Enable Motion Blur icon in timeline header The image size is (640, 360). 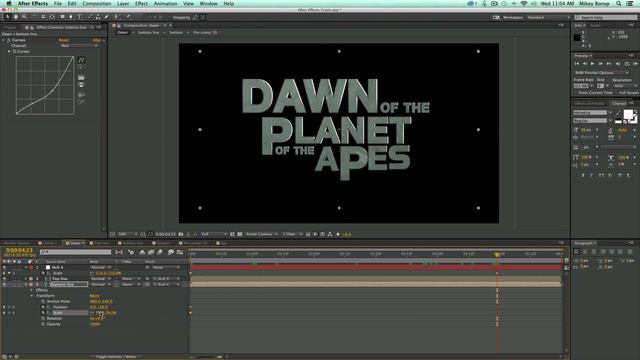160,252
